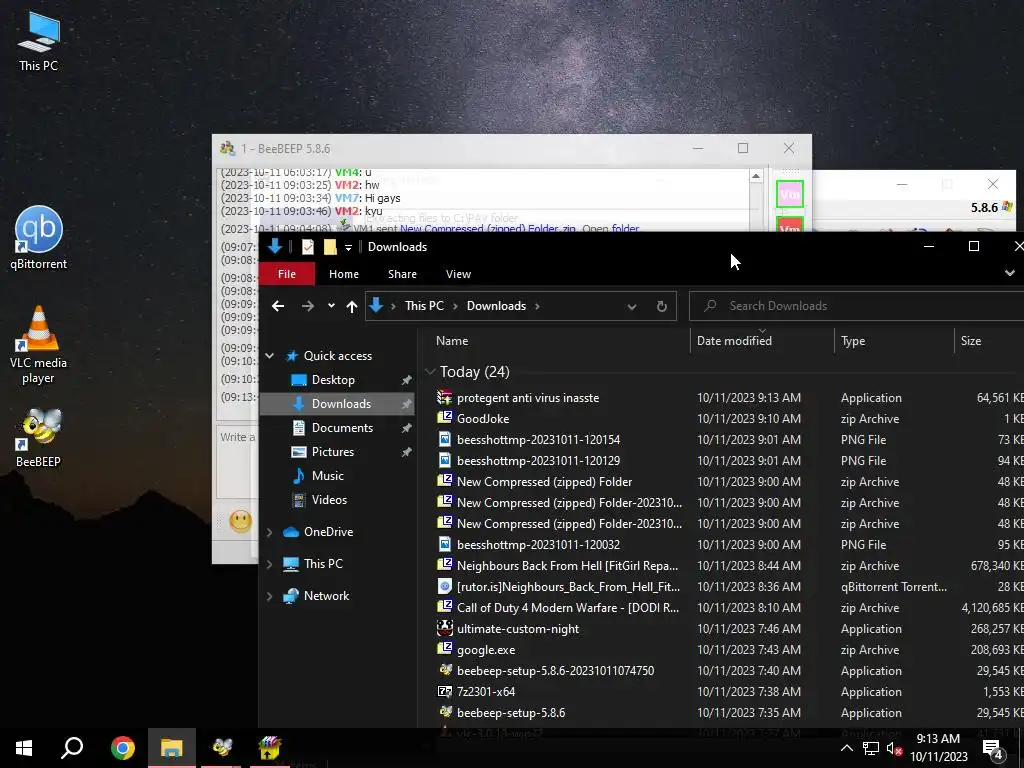This screenshot has height=768, width=1024.
Task: Refresh the Downloads folder view
Action: pyautogui.click(x=662, y=306)
